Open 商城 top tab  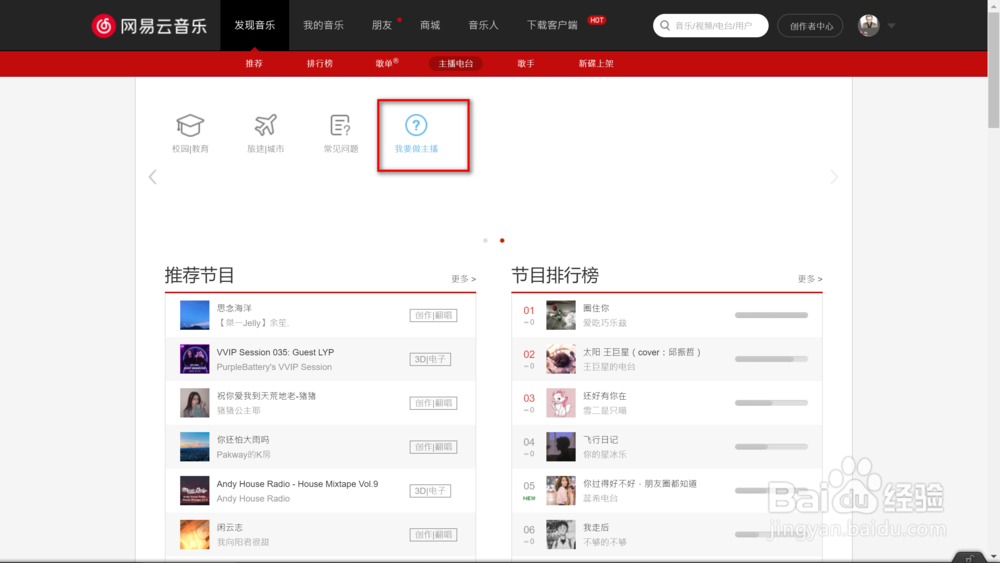point(430,26)
